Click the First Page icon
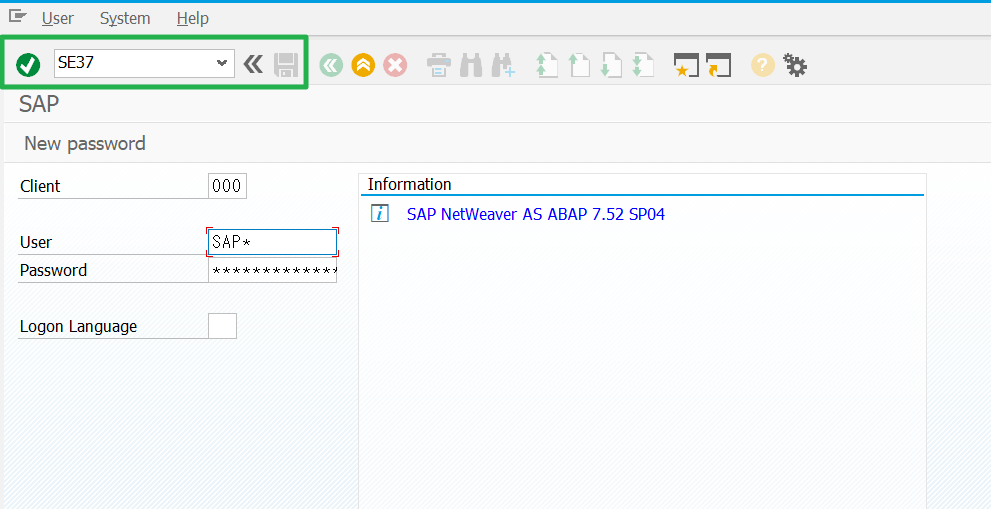Screen dimensions: 991x509 (x=546, y=66)
